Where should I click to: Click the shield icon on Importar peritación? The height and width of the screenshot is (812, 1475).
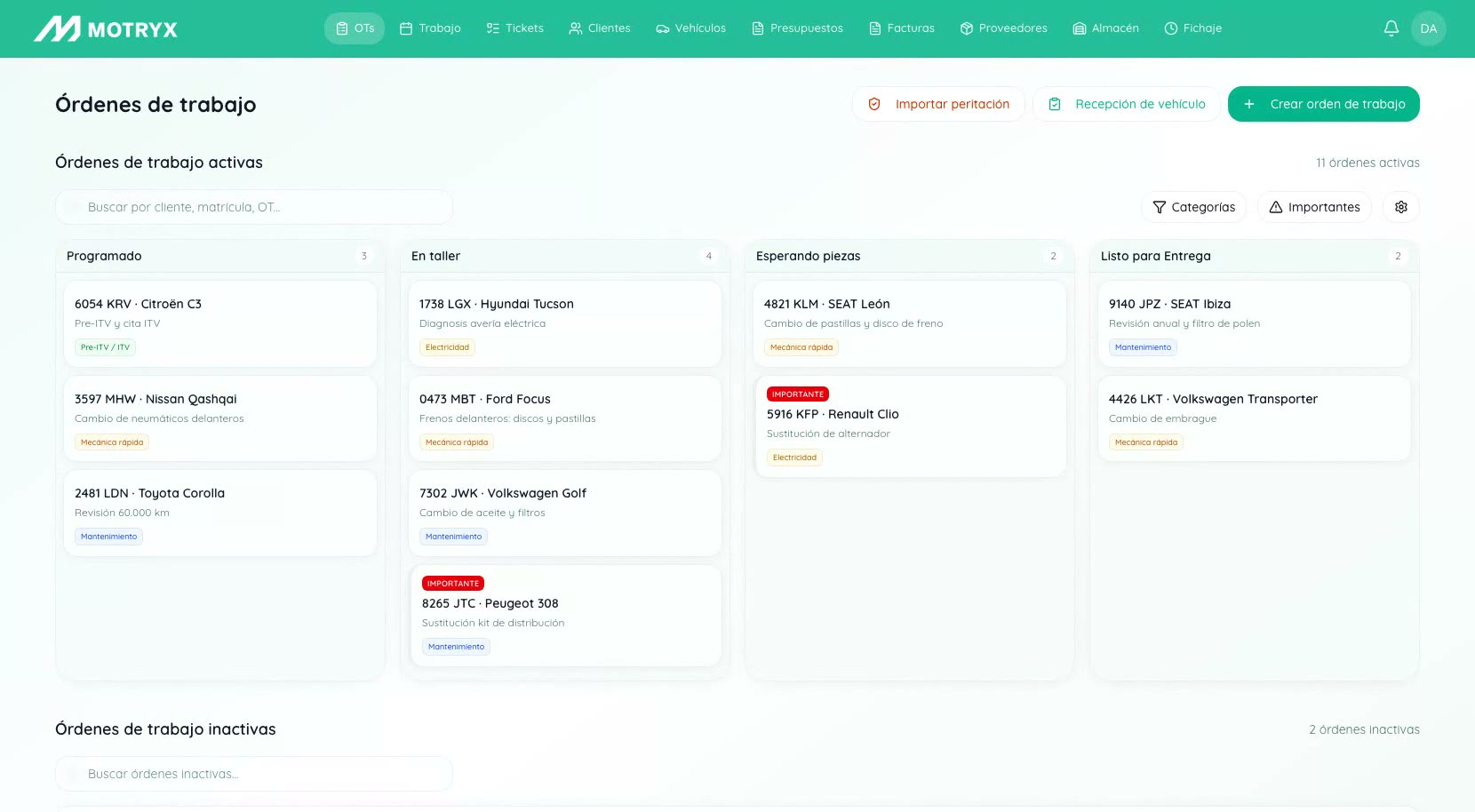point(874,104)
